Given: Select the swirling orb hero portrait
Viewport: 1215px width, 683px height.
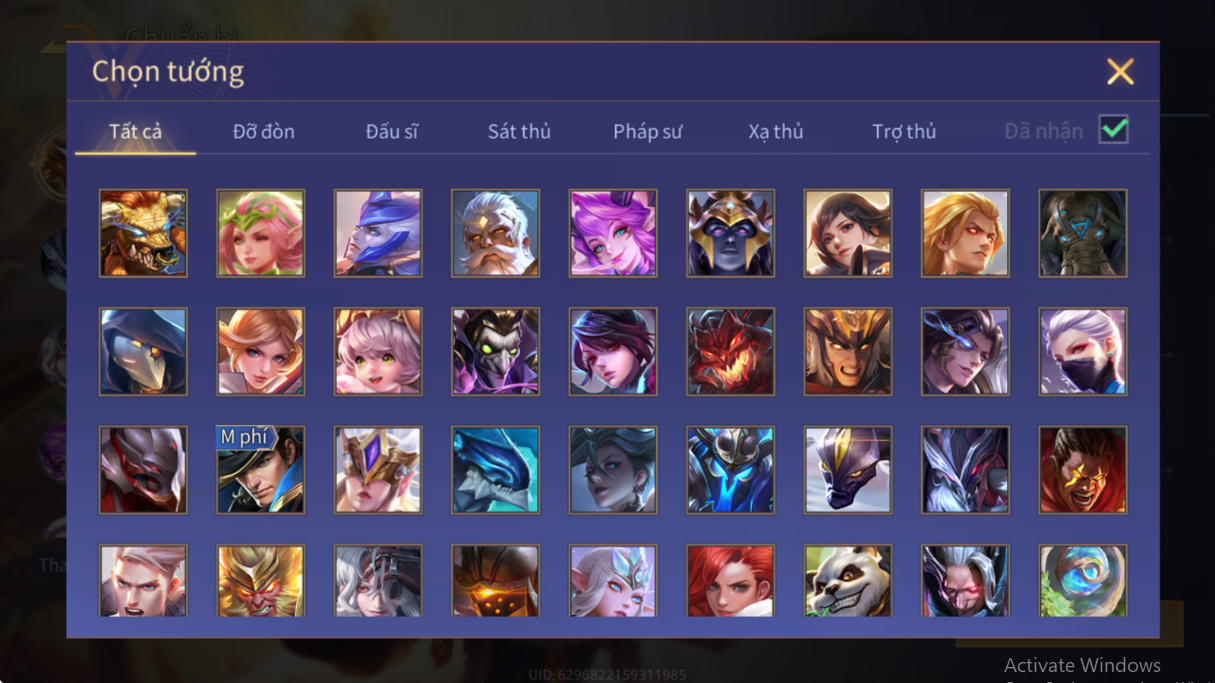Looking at the screenshot, I should click(1083, 580).
